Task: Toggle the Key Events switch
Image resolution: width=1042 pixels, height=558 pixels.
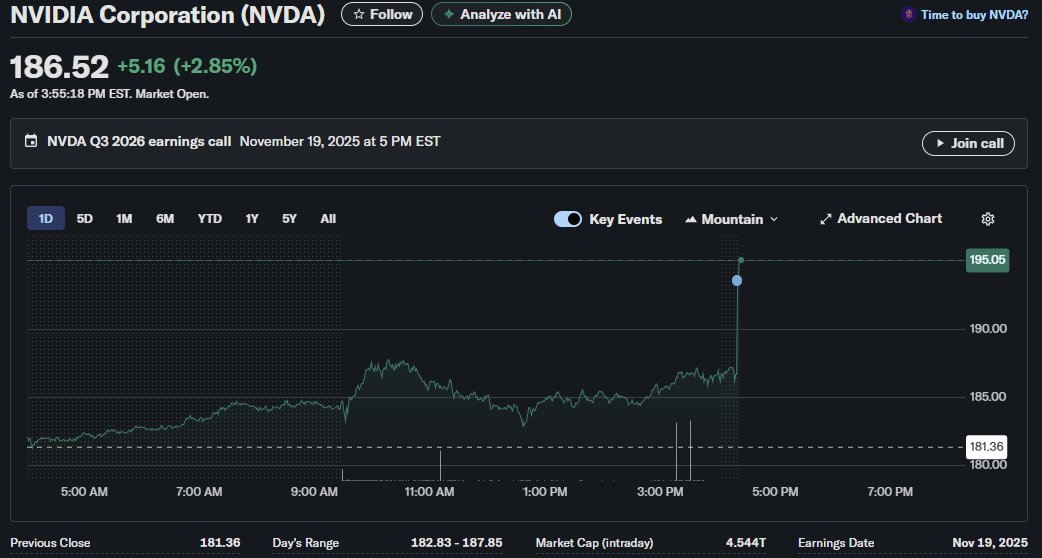Action: (568, 219)
